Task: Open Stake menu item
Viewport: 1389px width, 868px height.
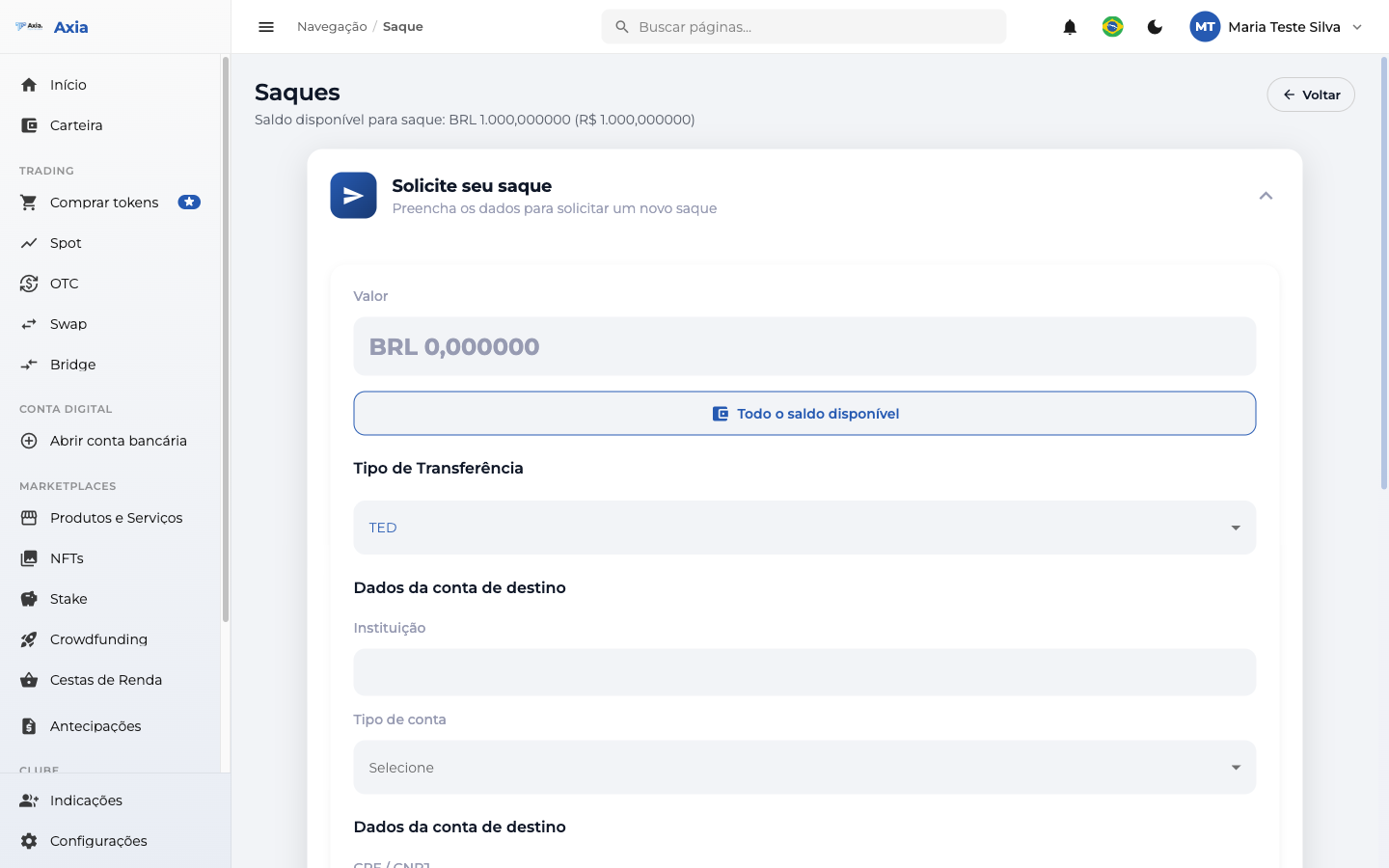Action: click(x=110, y=599)
